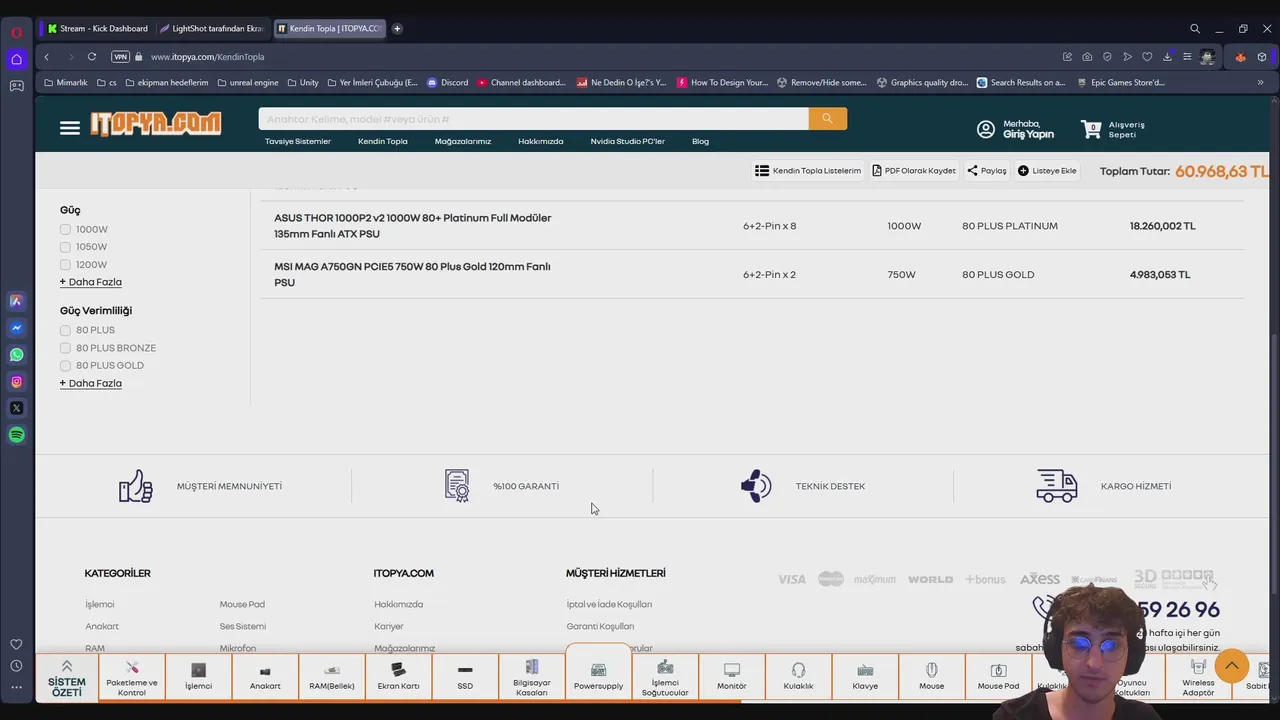Click the VPN badge in address bar

[121, 57]
